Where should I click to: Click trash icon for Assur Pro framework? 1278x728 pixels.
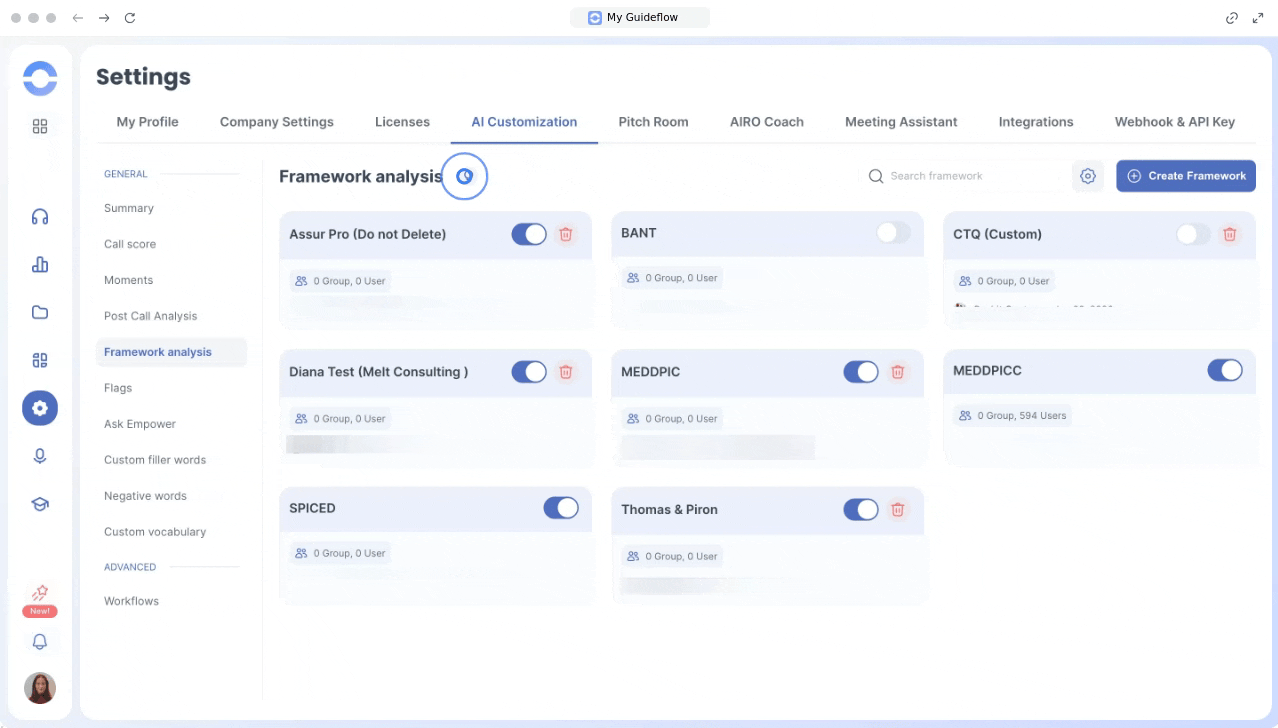tap(566, 234)
